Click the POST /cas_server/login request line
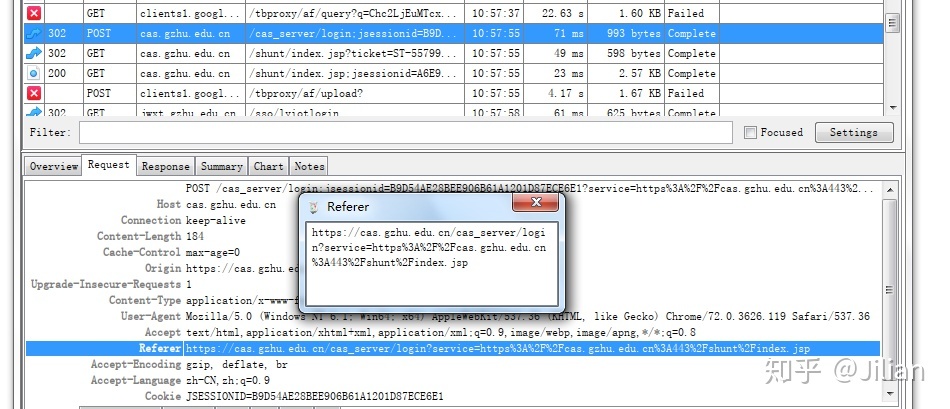 (x=530, y=189)
